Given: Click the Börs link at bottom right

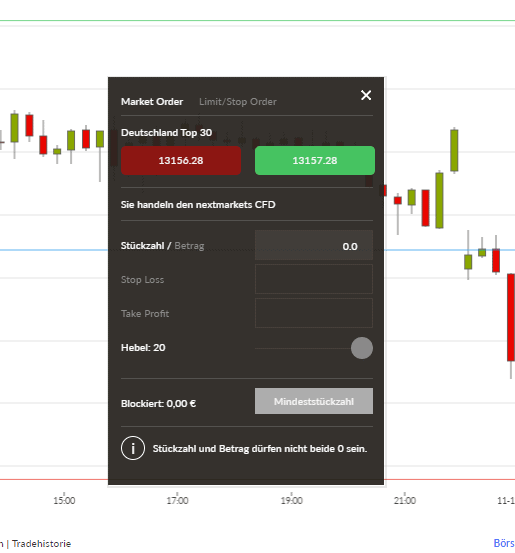Looking at the screenshot, I should click(x=504, y=543).
